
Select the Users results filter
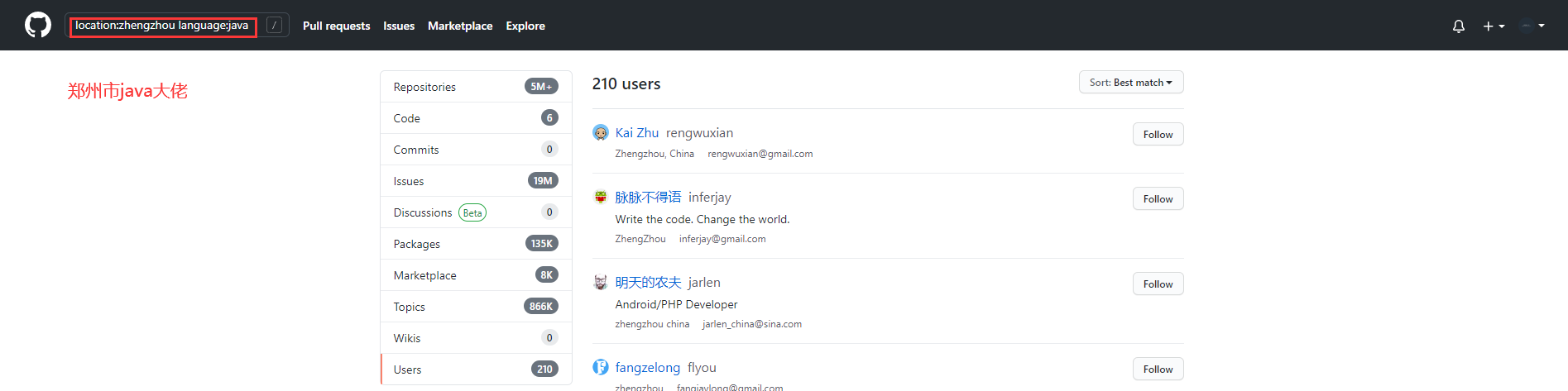click(476, 370)
